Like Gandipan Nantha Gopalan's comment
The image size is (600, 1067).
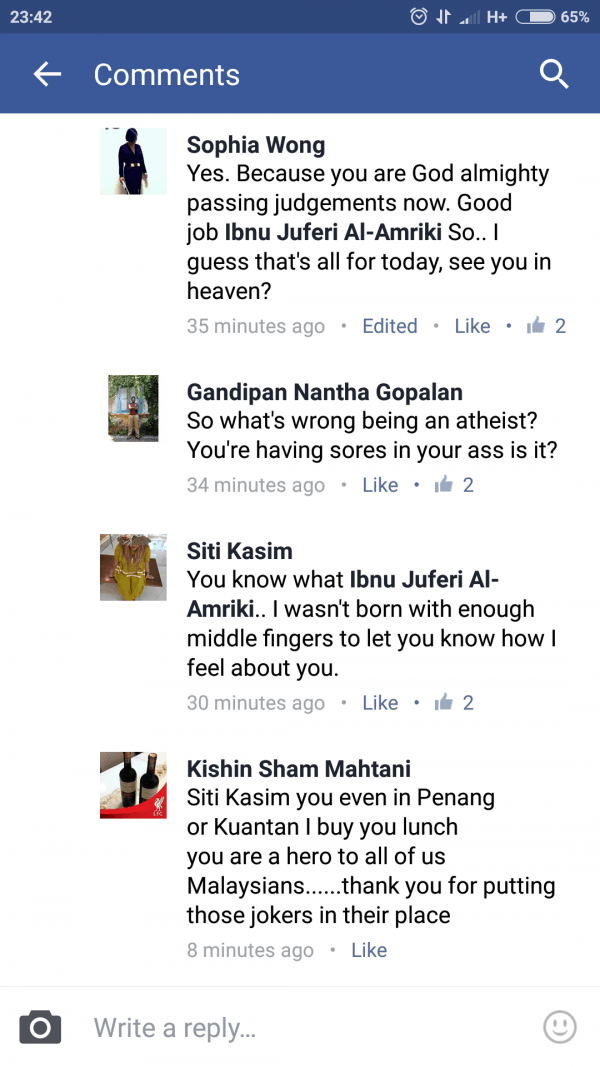pos(380,485)
